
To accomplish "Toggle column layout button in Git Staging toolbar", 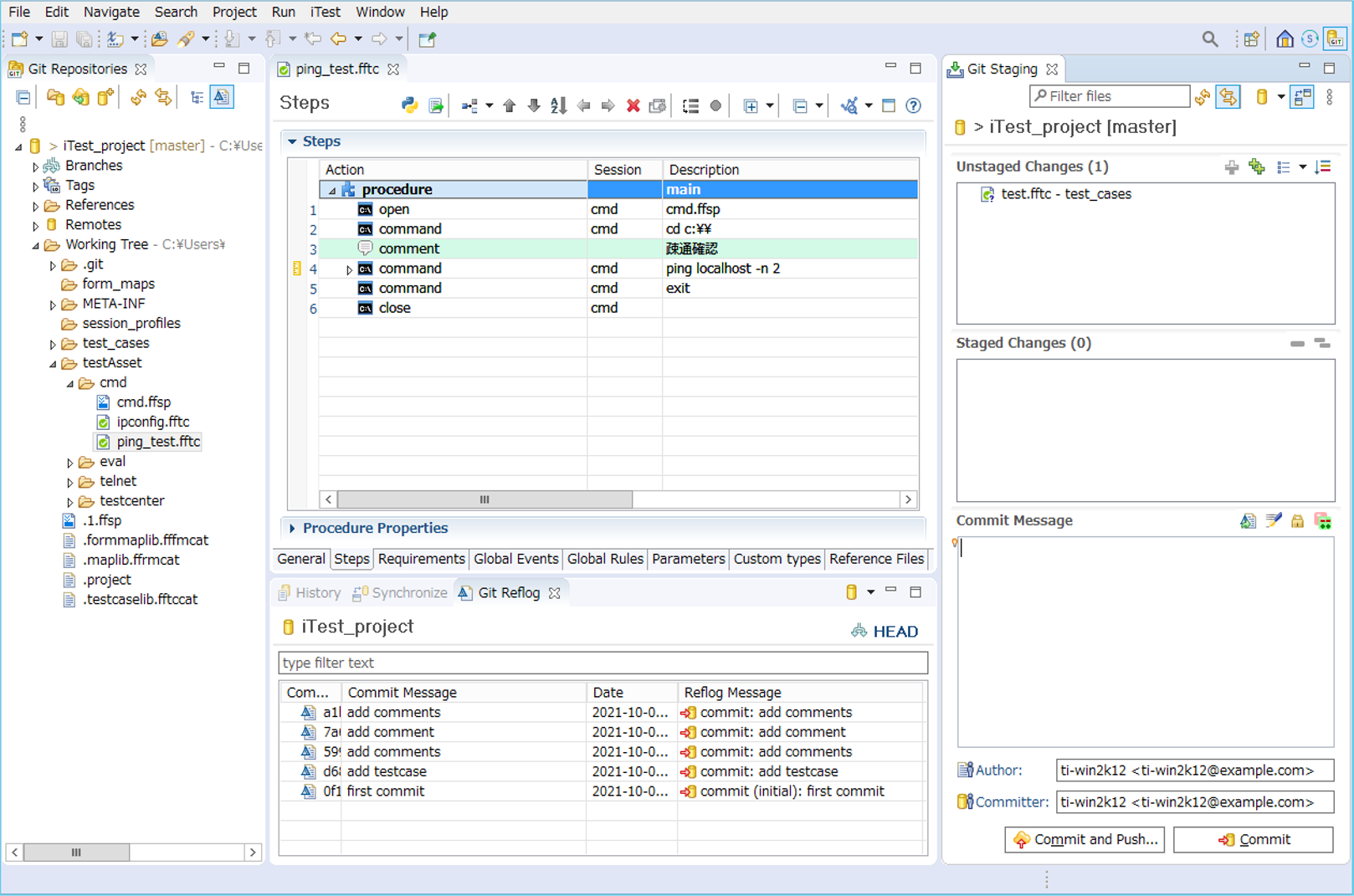I will 1302,97.
